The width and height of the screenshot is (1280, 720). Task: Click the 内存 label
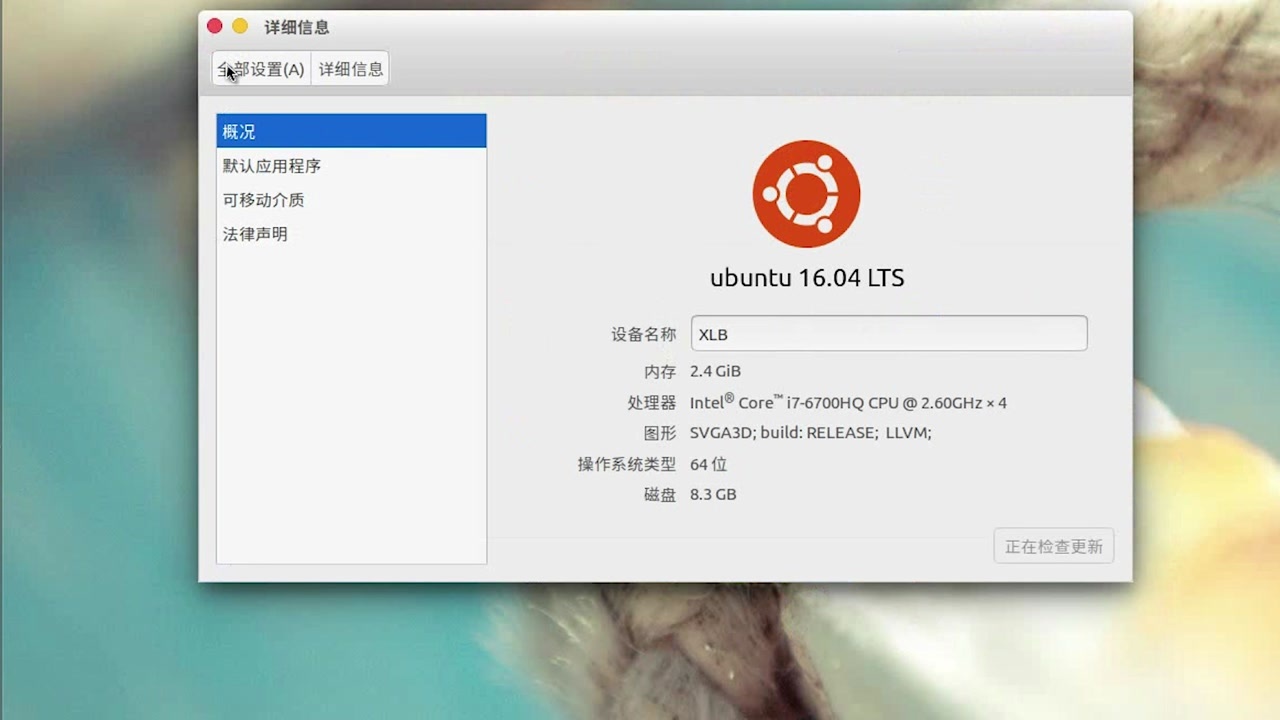coord(660,371)
